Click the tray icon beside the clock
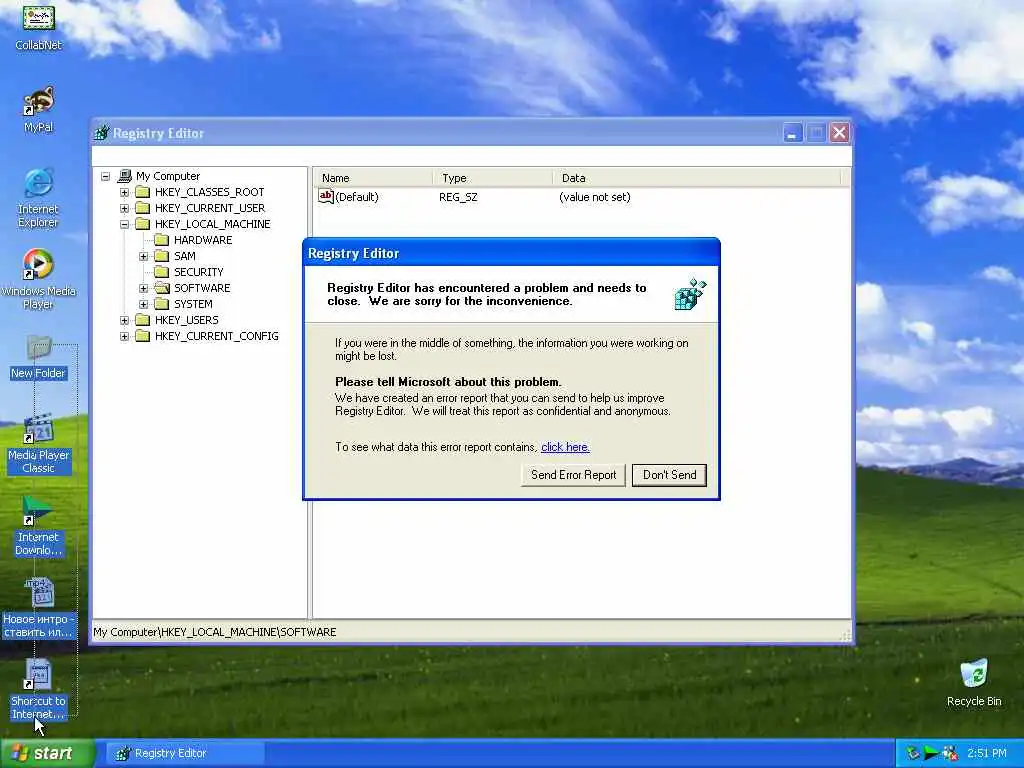The width and height of the screenshot is (1024, 768). pyautogui.click(x=950, y=753)
